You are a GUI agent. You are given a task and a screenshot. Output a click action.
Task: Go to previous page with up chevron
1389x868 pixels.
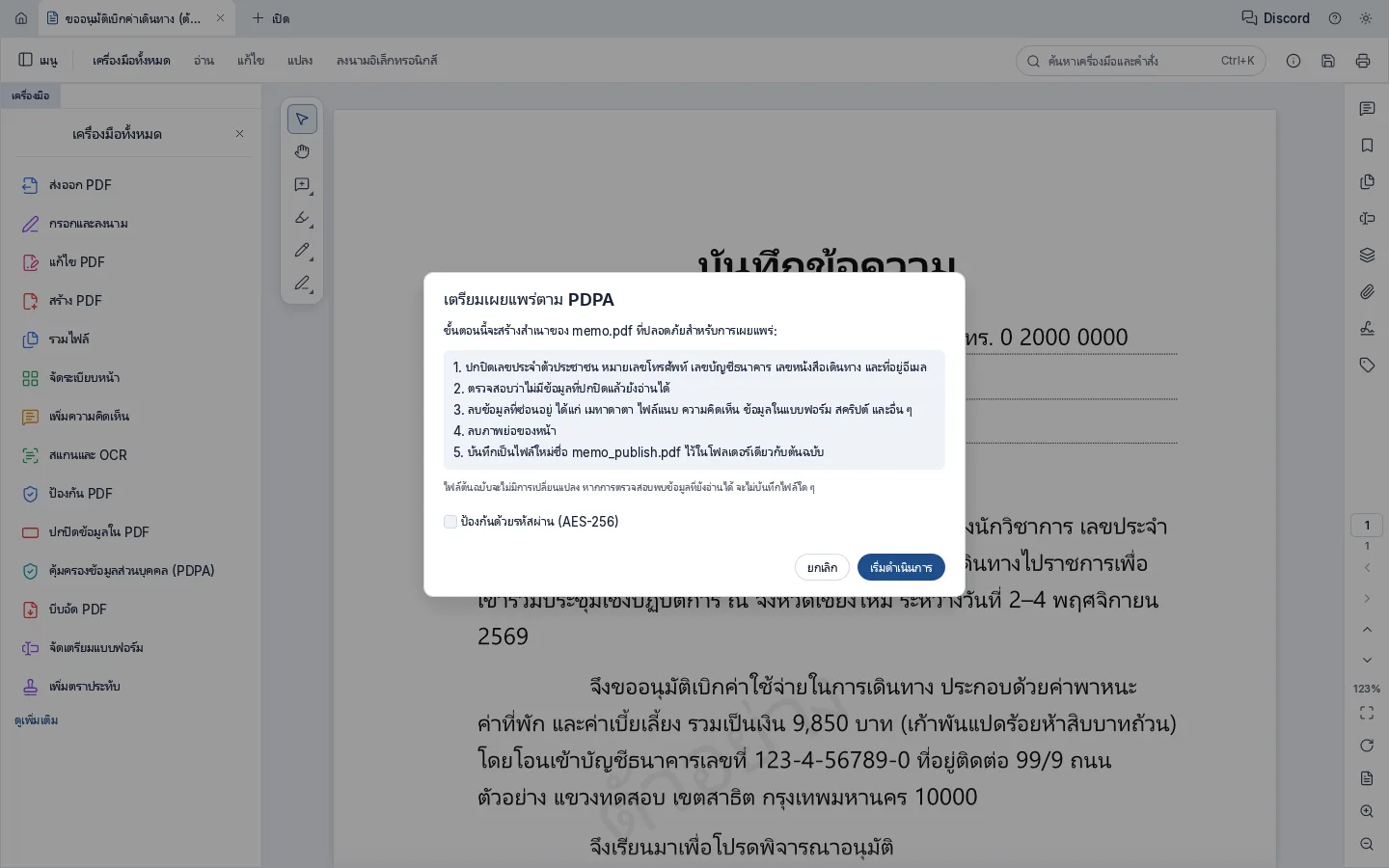tap(1367, 630)
